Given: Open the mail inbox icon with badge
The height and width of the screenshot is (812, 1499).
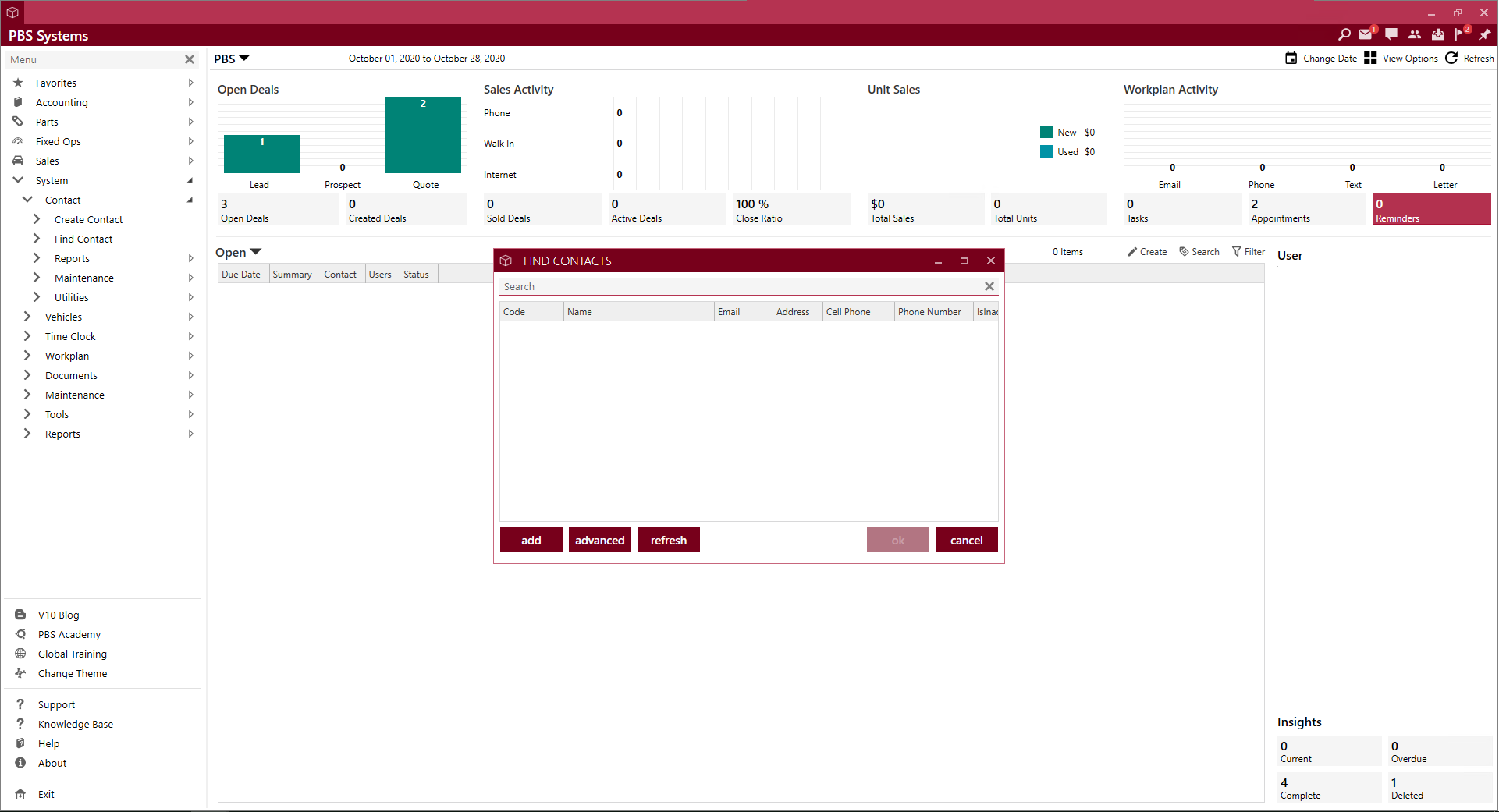Looking at the screenshot, I should (1366, 35).
